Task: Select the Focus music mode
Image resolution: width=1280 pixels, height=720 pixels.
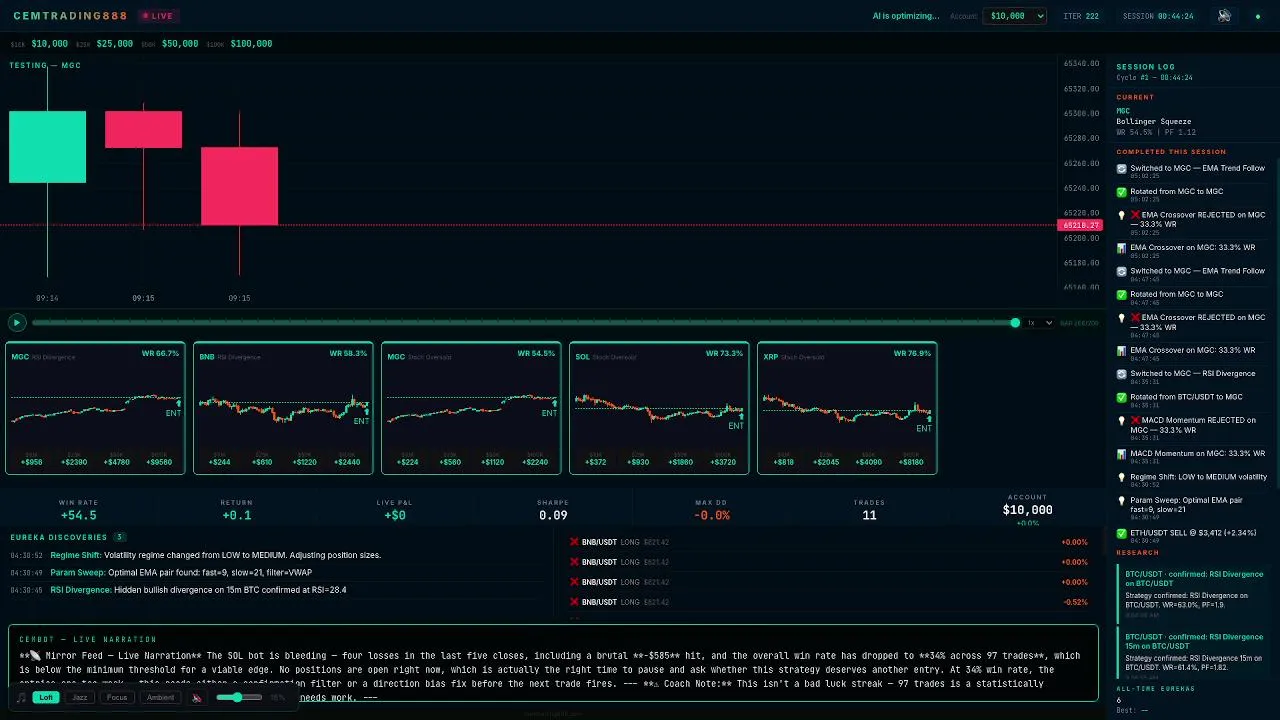Action: [x=117, y=697]
